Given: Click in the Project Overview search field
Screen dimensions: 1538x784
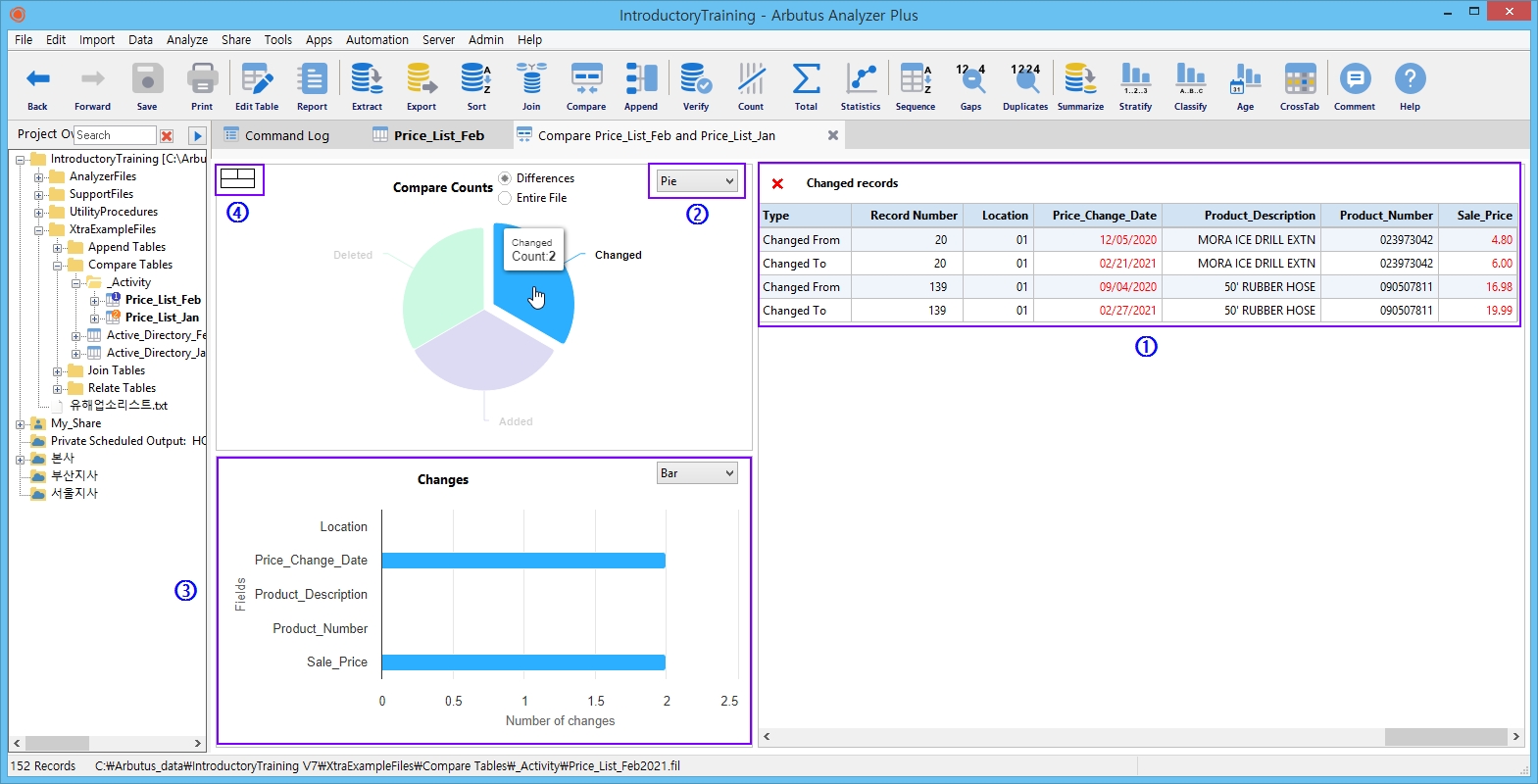Looking at the screenshot, I should tap(115, 135).
